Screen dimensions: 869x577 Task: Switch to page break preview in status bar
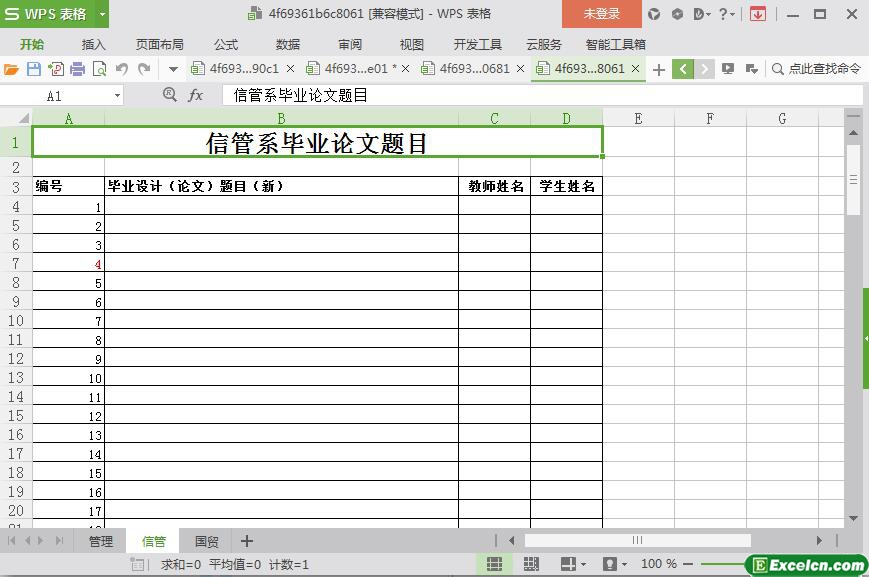point(531,564)
